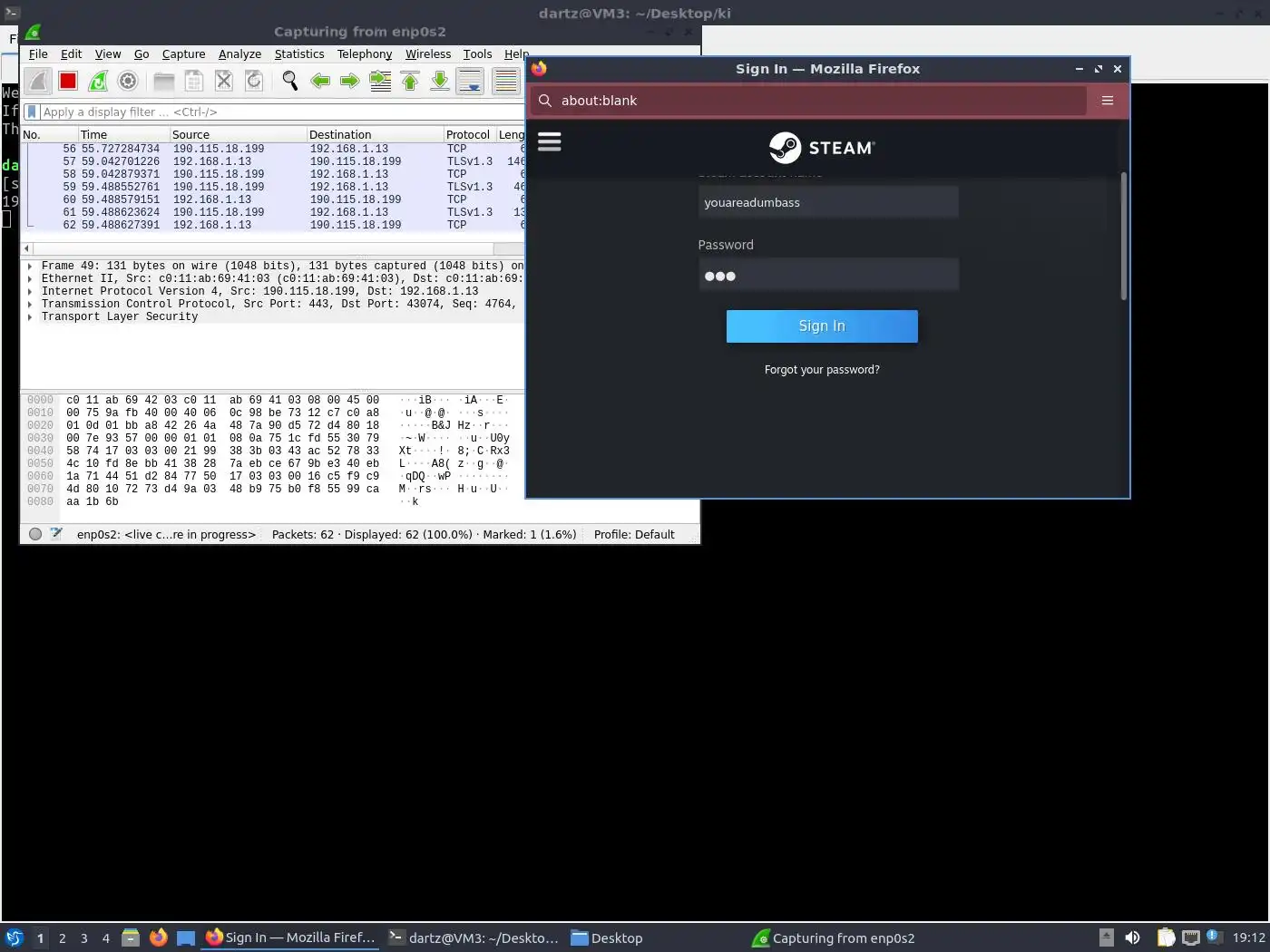
Task: Click the Steam password field
Action: pyautogui.click(x=828, y=275)
